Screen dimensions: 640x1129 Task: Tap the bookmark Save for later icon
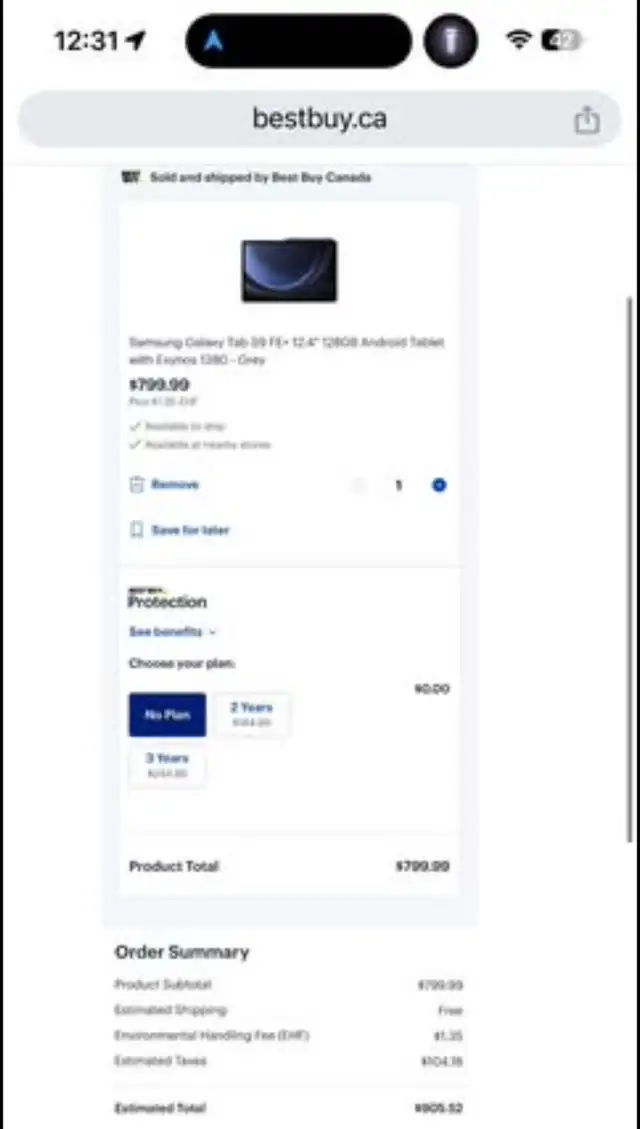pyautogui.click(x=137, y=530)
